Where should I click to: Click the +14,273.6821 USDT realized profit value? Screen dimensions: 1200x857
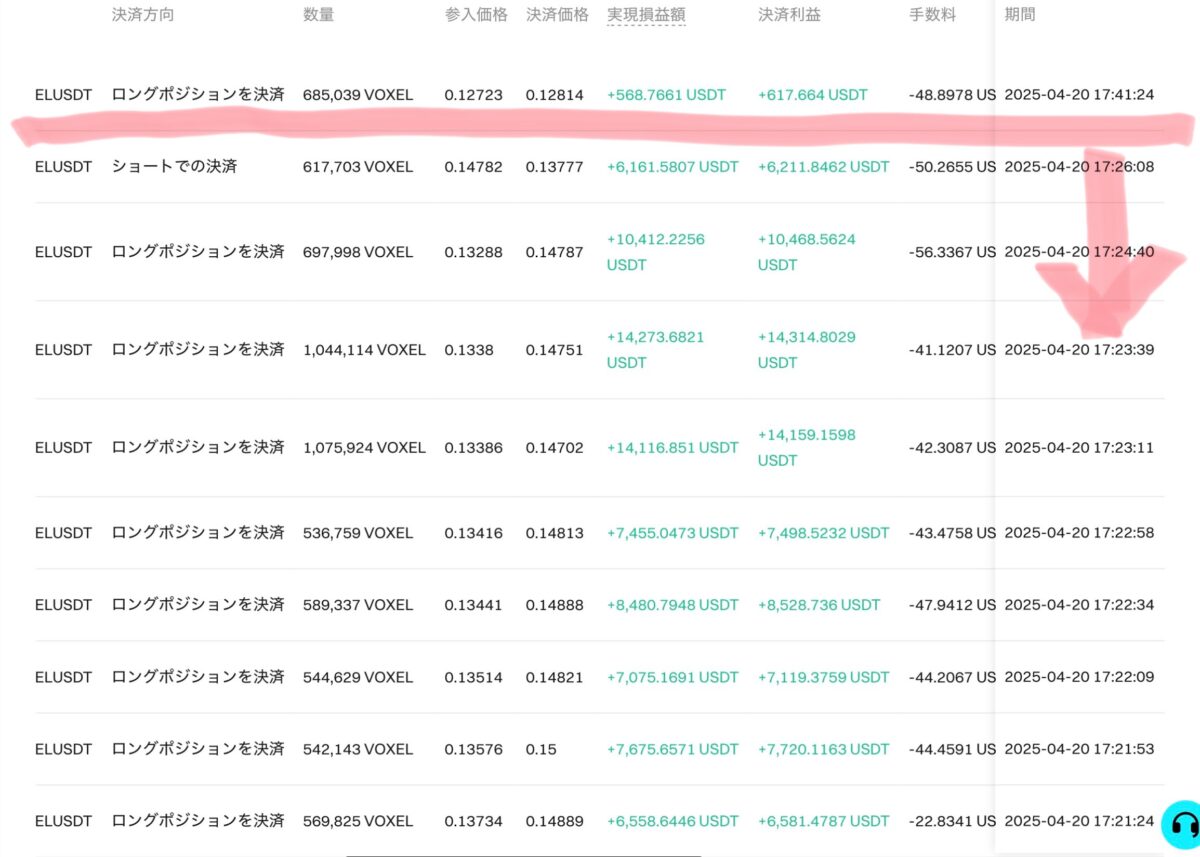655,349
